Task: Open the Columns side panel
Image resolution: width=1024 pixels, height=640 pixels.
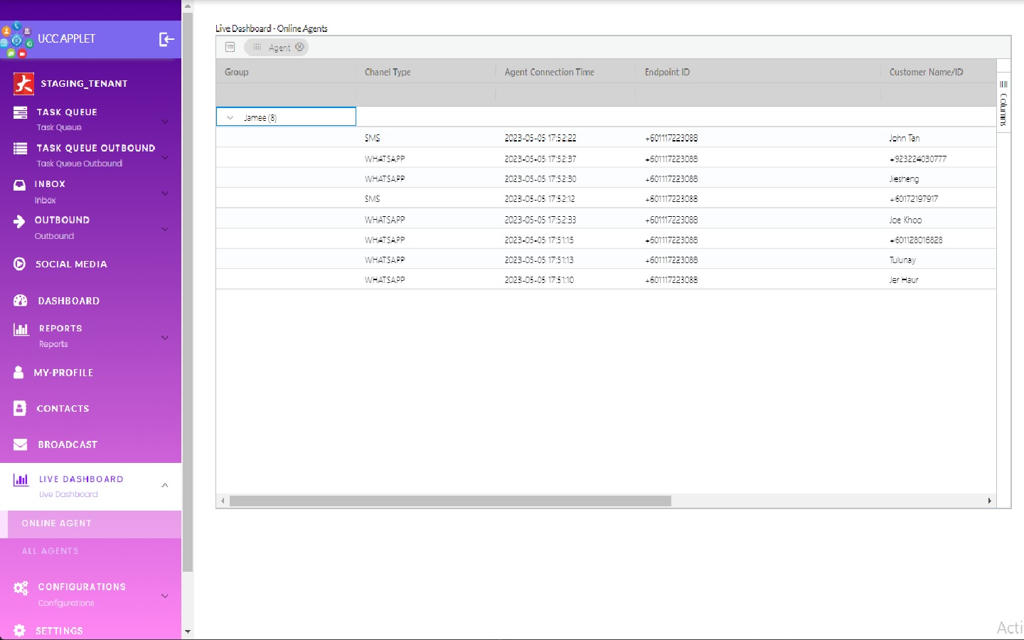Action: (x=1003, y=103)
